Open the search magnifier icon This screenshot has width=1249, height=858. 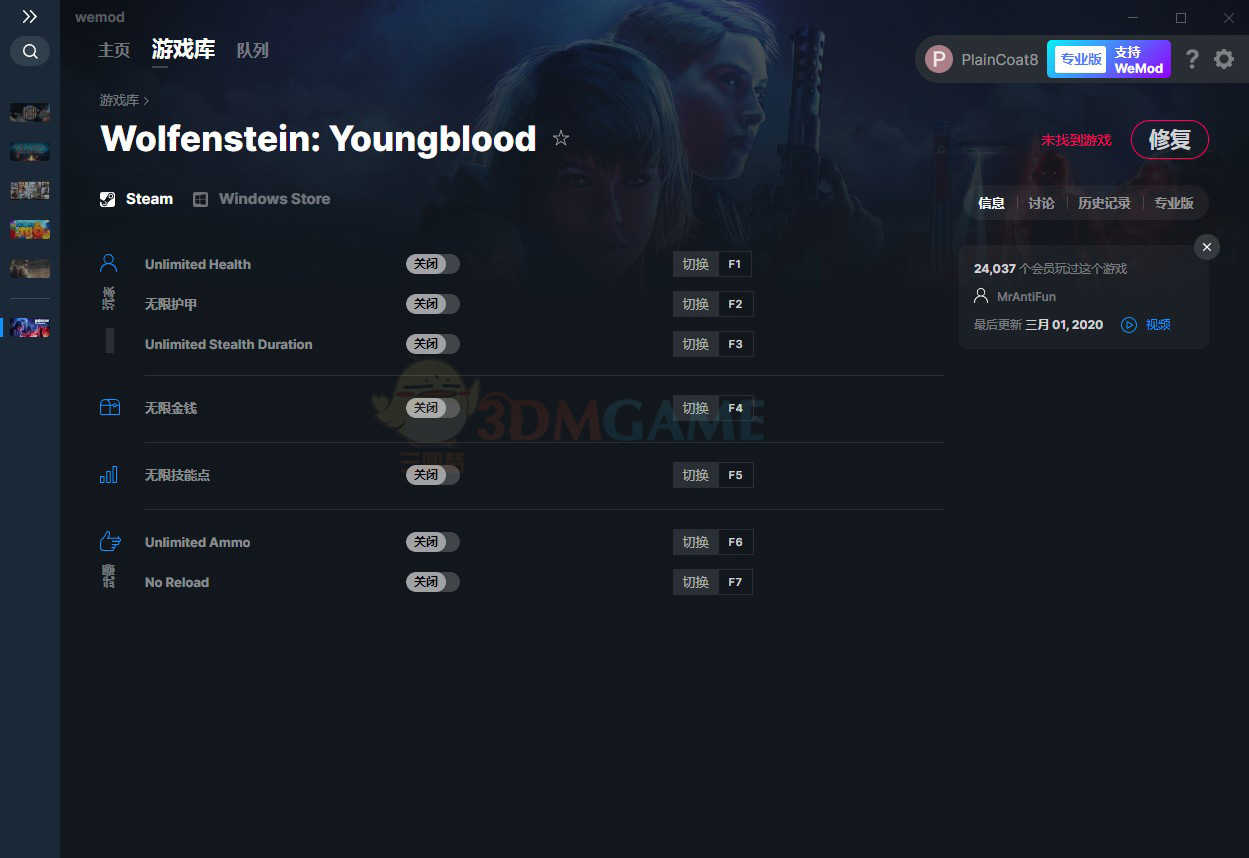point(30,51)
